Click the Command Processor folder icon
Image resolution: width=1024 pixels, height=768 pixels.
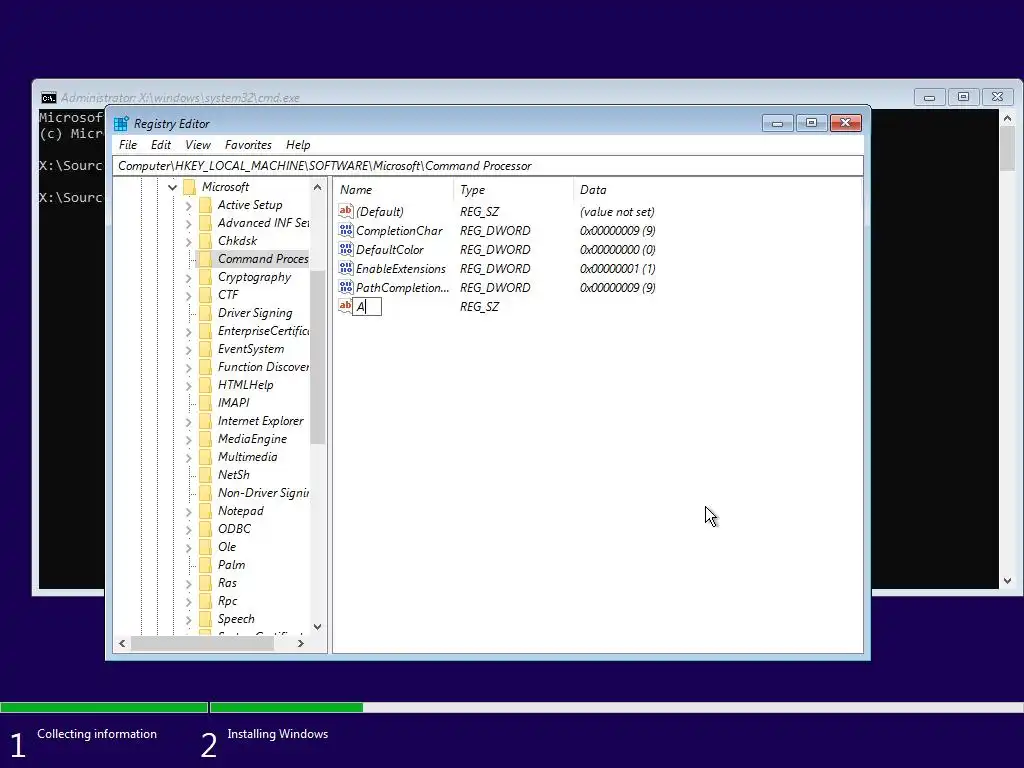click(x=205, y=259)
